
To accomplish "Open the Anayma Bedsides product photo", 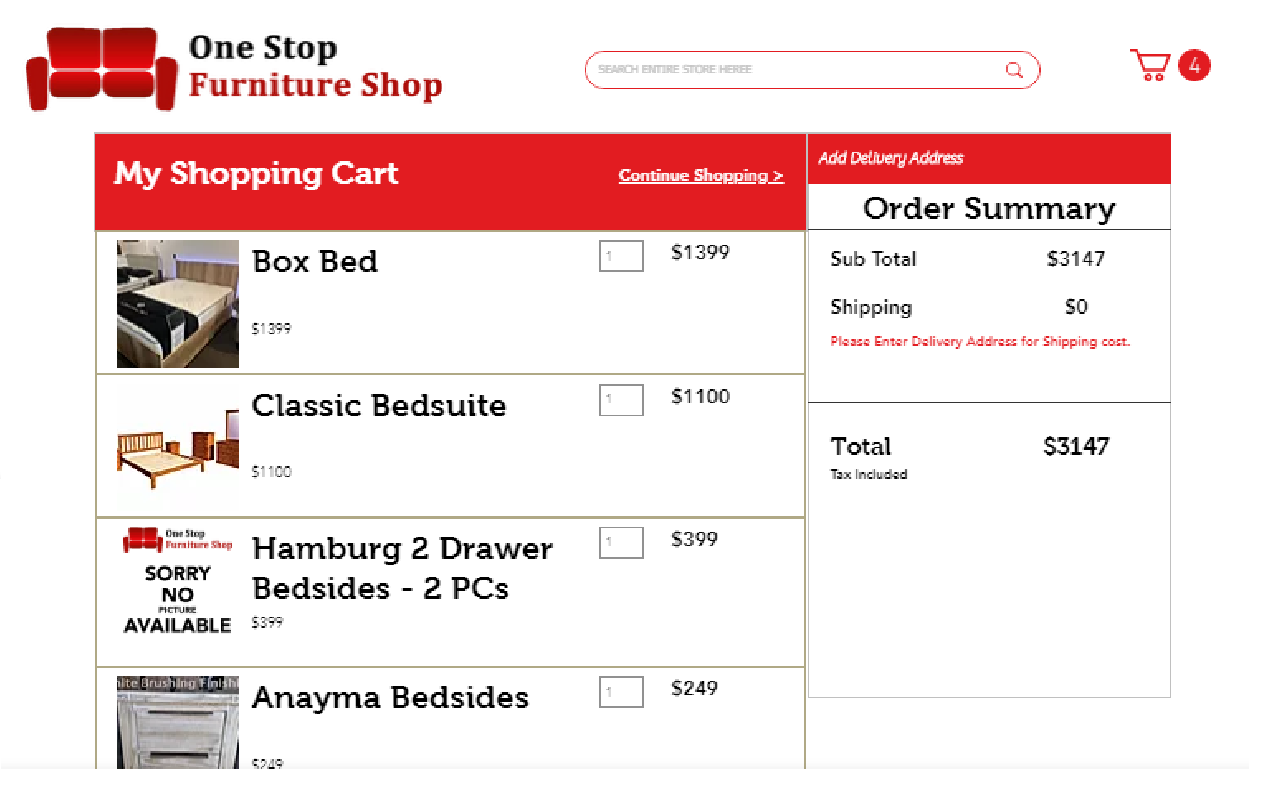I will point(178,722).
